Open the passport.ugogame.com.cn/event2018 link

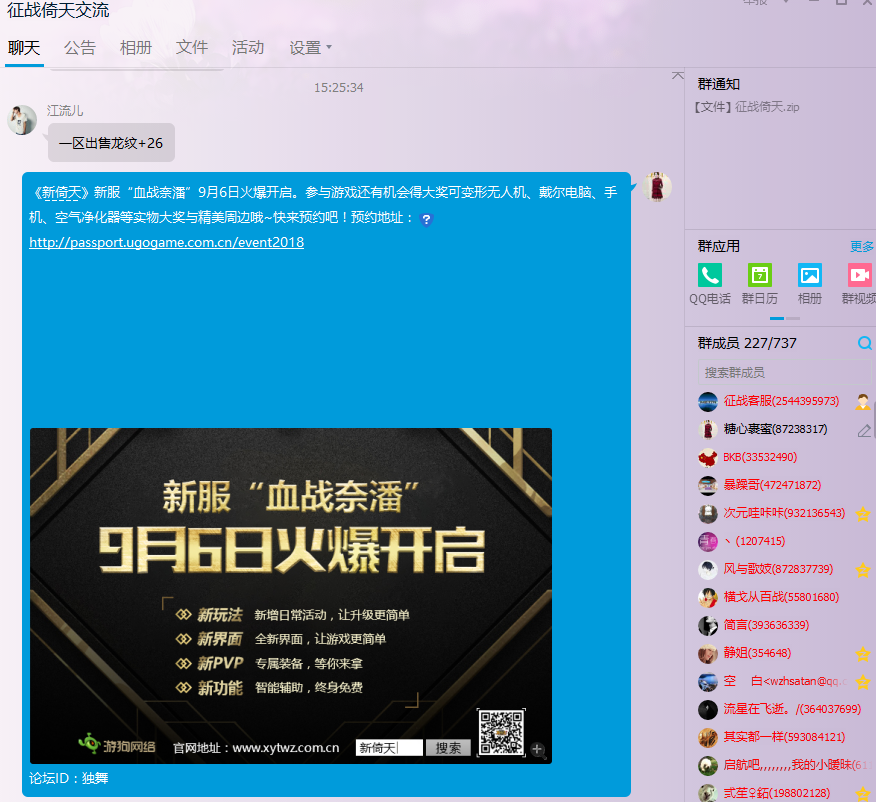166,242
